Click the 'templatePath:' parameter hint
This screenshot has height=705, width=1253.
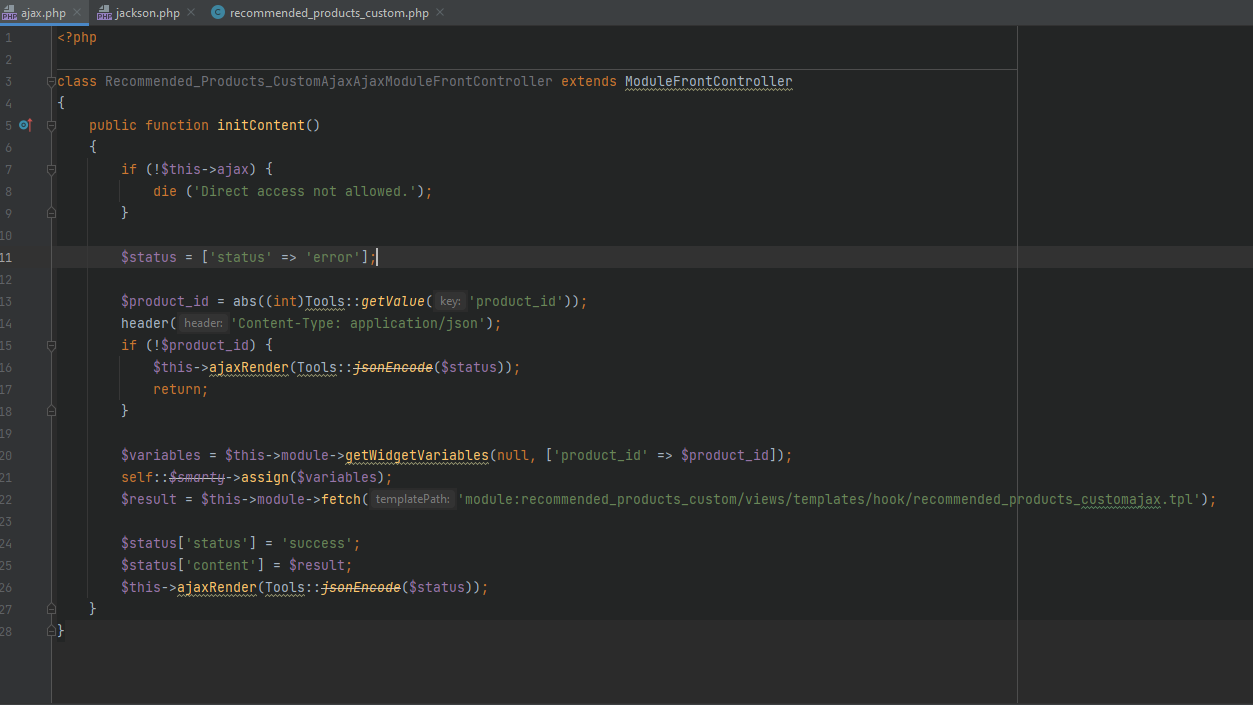coord(412,499)
